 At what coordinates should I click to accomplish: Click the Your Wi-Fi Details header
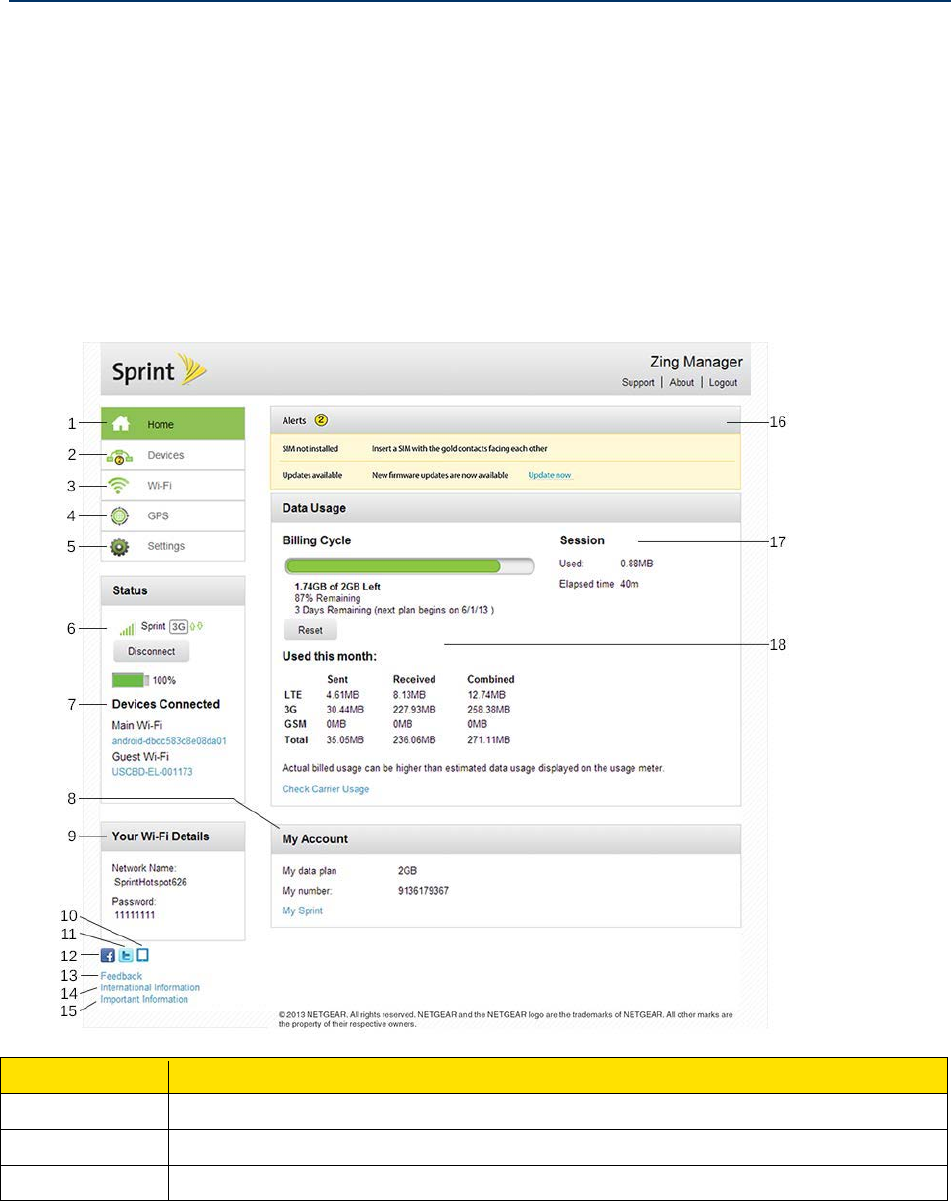tap(172, 836)
